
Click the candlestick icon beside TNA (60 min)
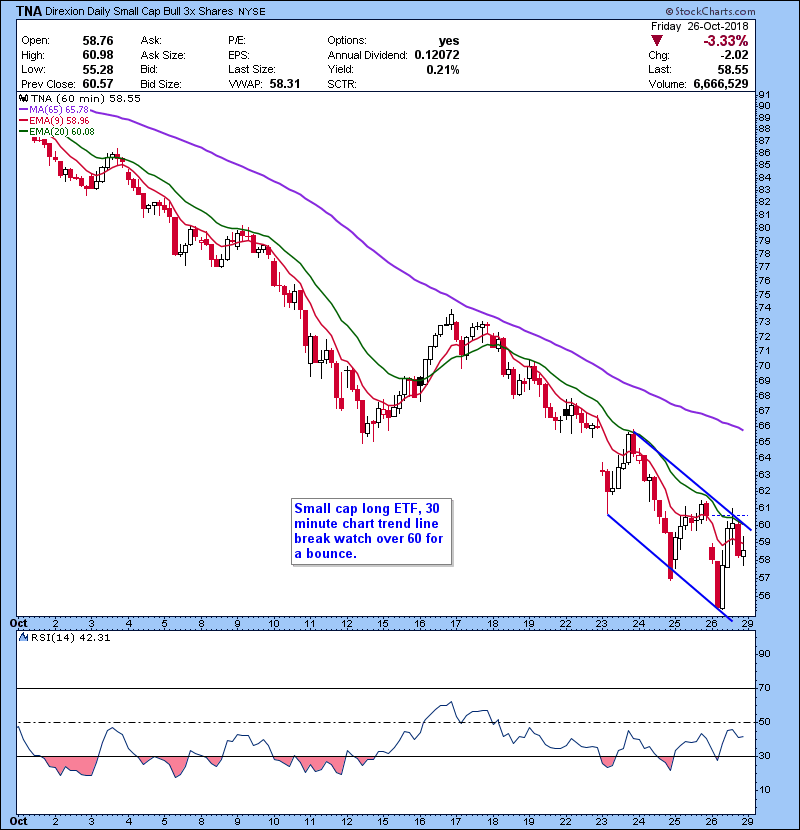click(23, 98)
